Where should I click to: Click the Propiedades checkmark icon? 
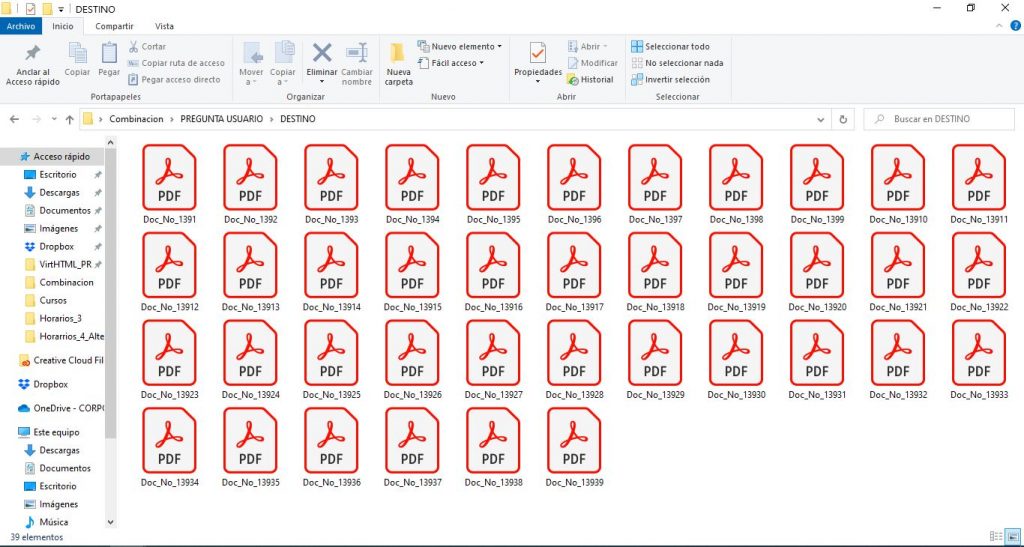click(538, 54)
